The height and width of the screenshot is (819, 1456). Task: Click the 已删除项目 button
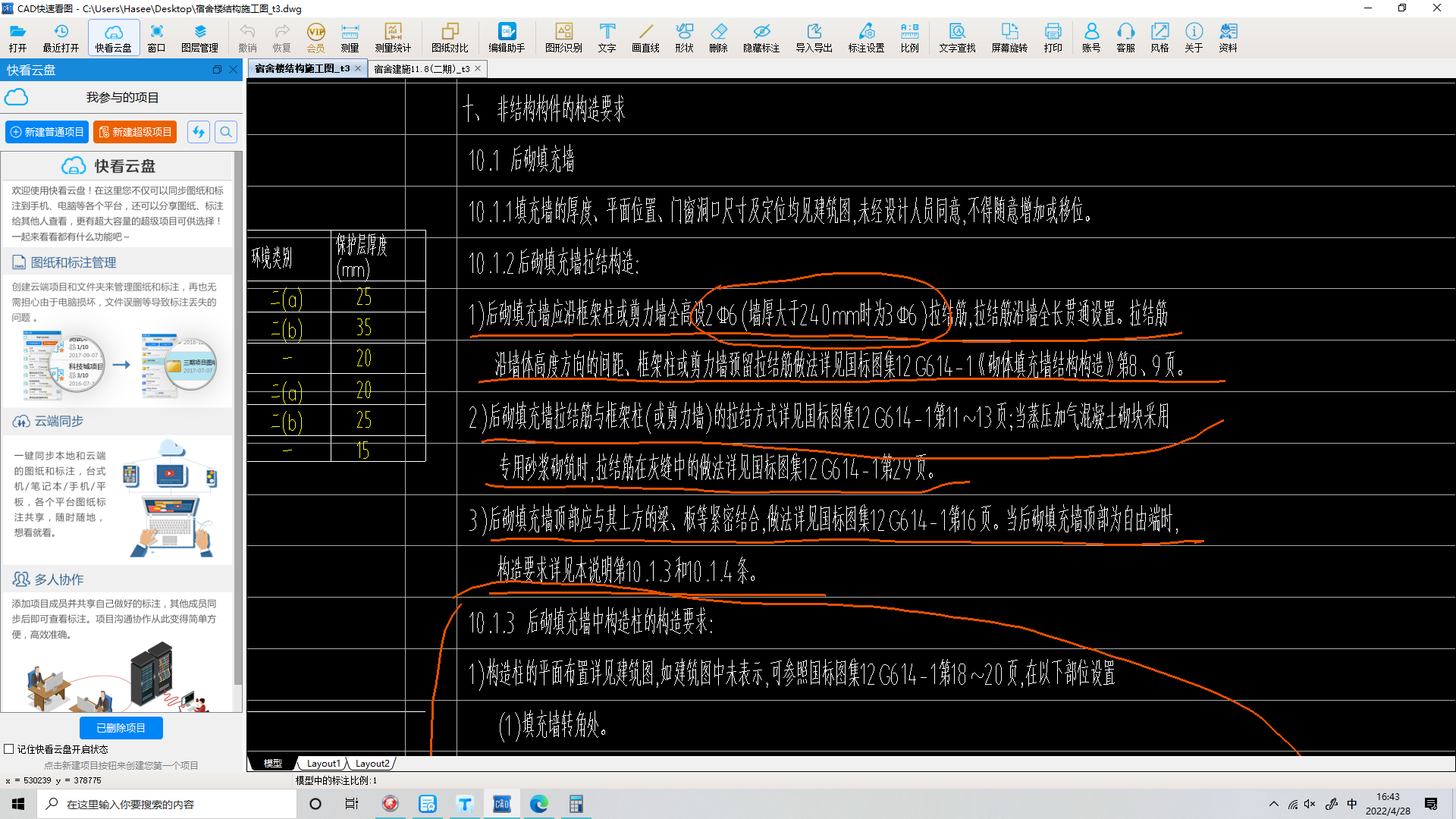pos(121,728)
